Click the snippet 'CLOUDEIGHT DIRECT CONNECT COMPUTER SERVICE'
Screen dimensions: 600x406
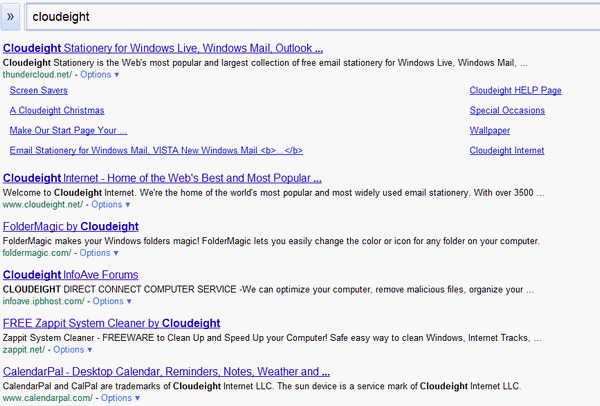pyautogui.click(x=268, y=289)
